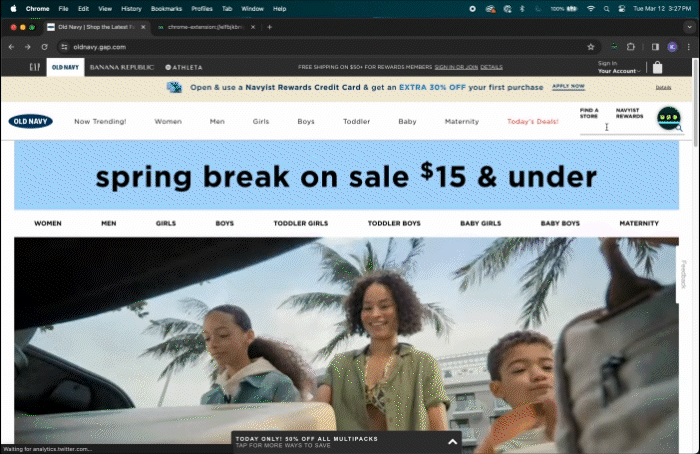The width and height of the screenshot is (700, 454).
Task: Open the shopping bag icon
Action: click(657, 67)
